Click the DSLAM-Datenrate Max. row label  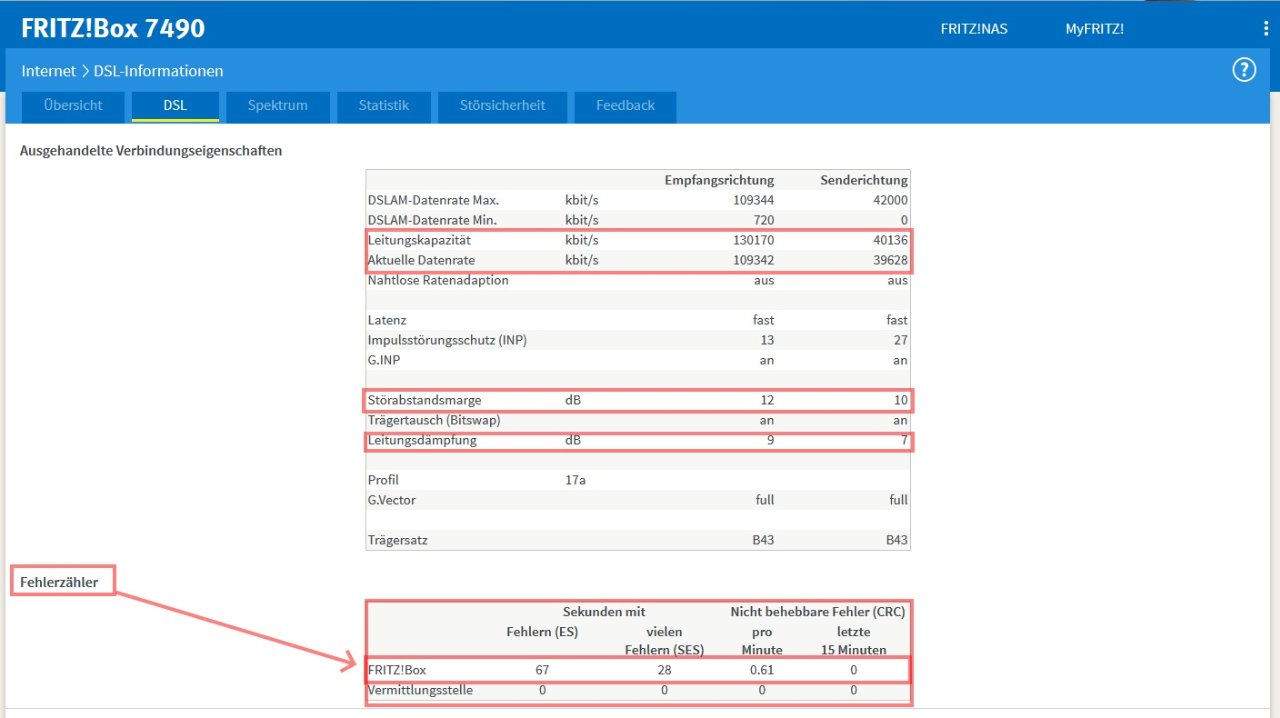point(433,200)
